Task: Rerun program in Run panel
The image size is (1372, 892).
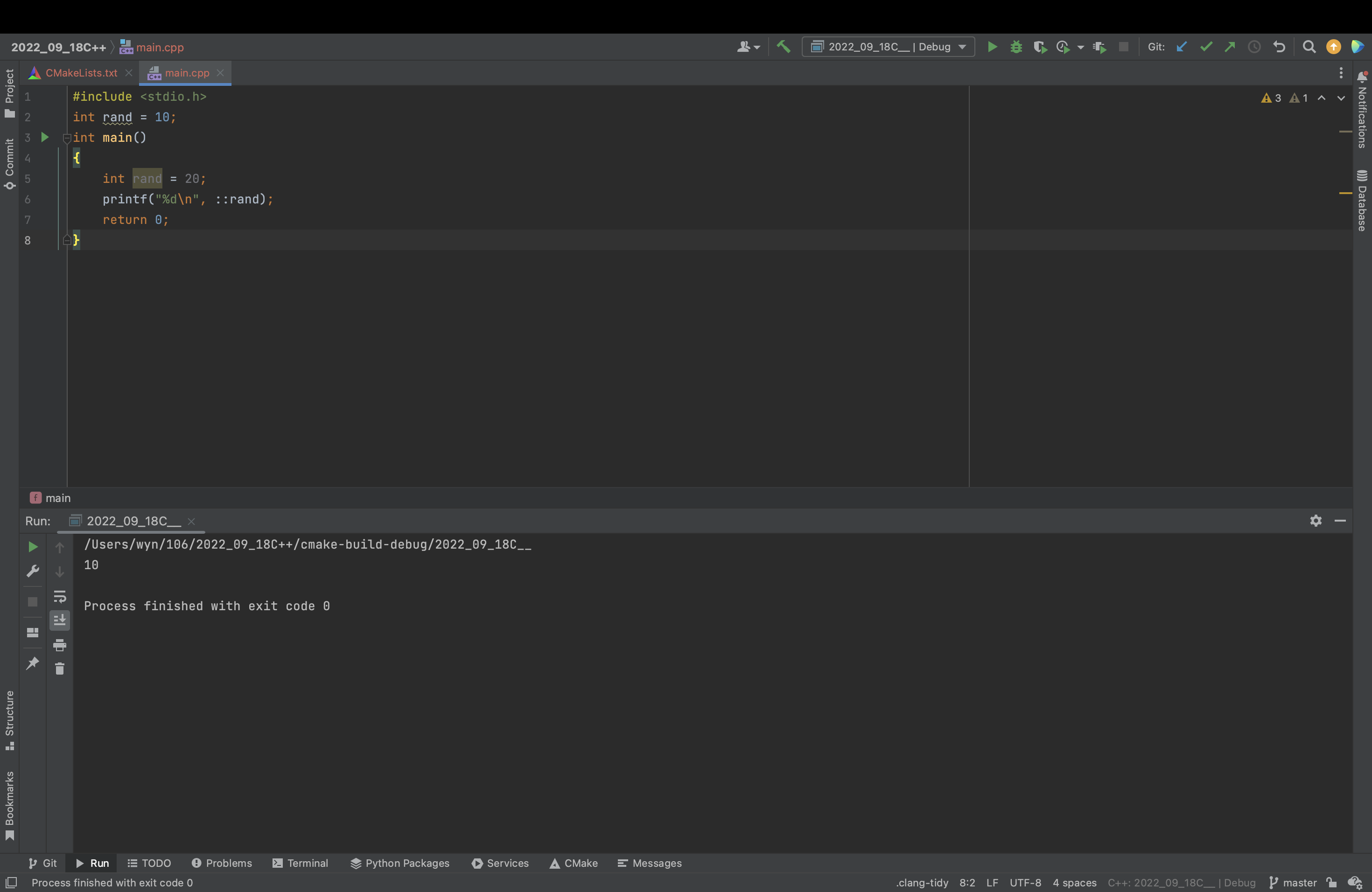Action: [33, 546]
